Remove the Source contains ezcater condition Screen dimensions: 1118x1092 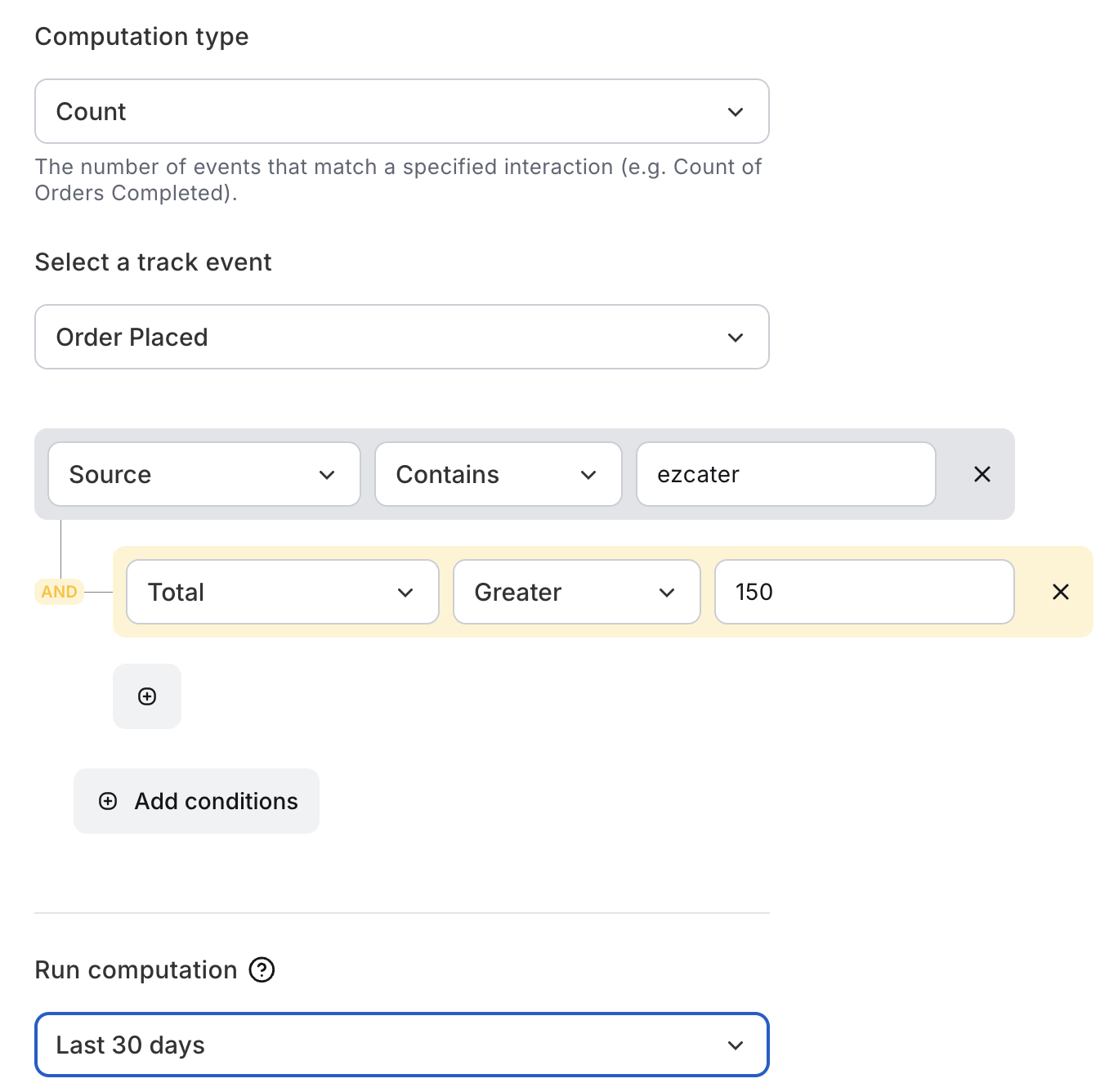pos(982,474)
